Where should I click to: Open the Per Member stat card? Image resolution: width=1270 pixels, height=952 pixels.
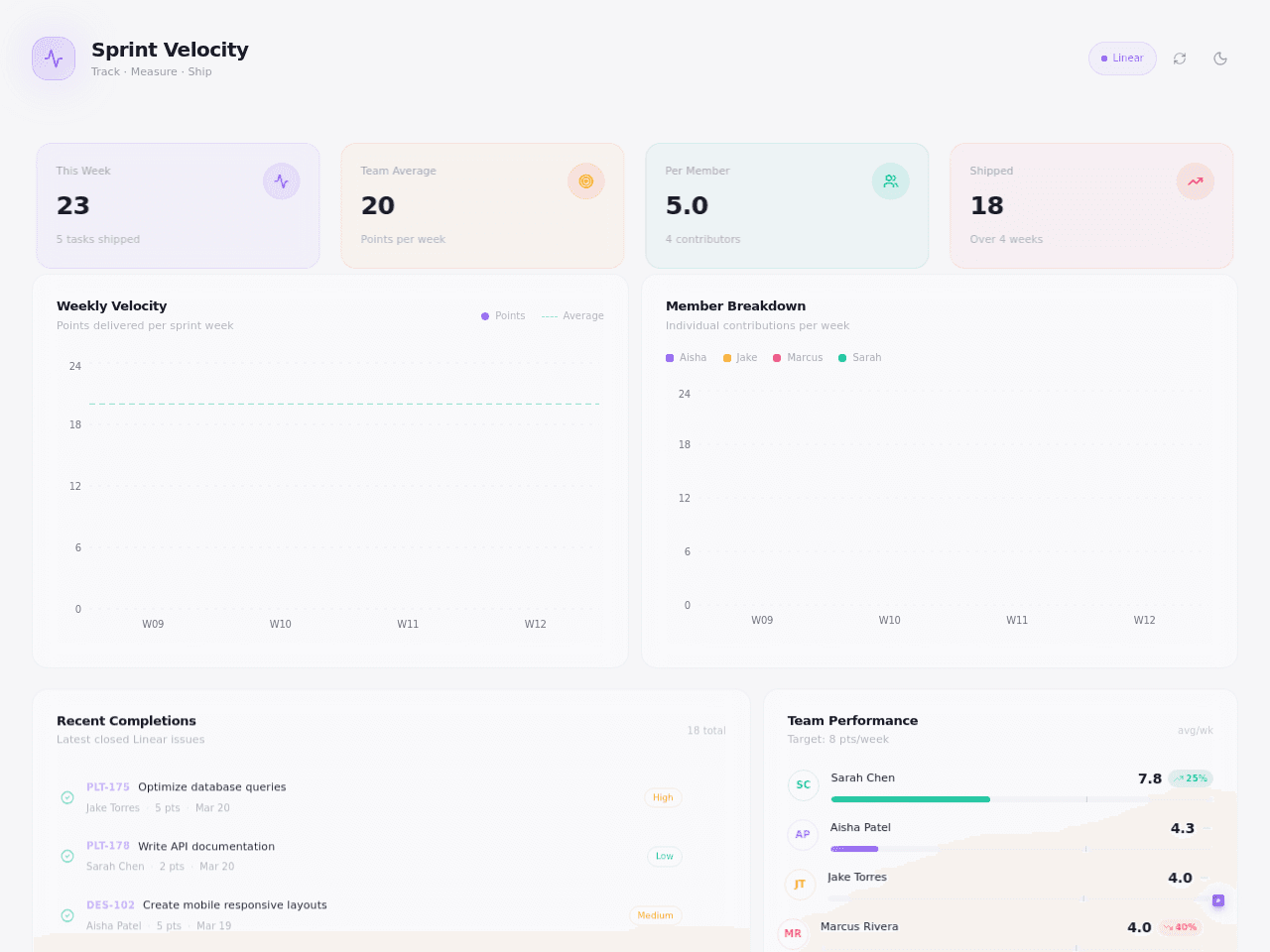pos(788,205)
